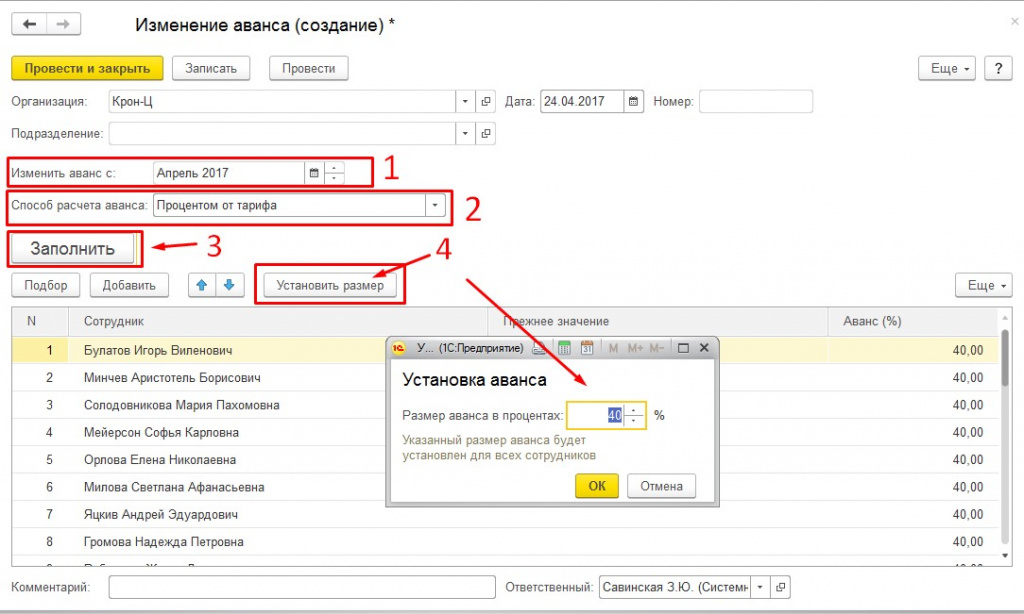
Task: Click the 40,00 advance value for Булатов
Action: coord(967,351)
